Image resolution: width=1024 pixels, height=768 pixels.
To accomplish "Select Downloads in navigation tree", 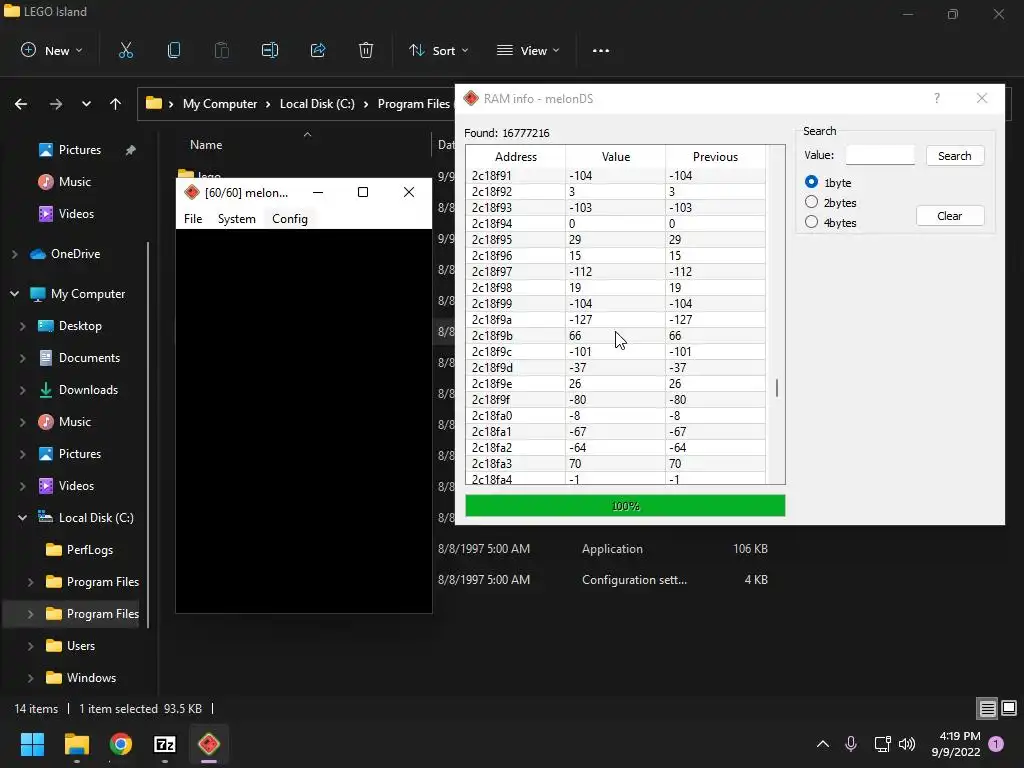I will pos(78,390).
